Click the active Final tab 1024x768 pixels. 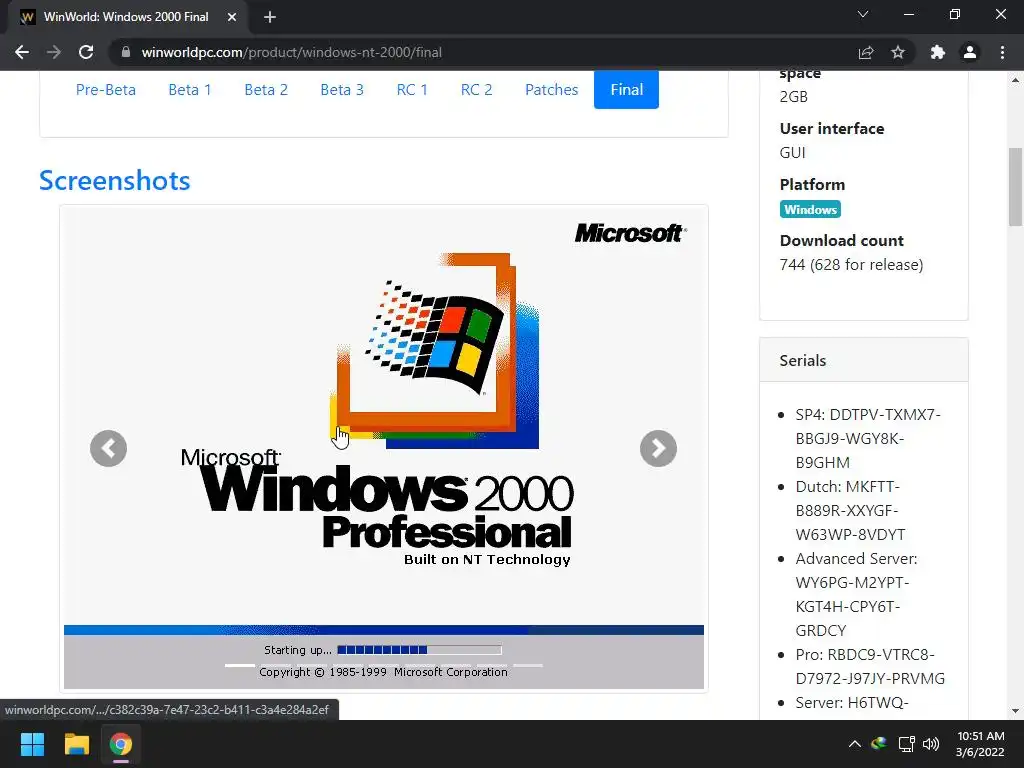(x=626, y=89)
